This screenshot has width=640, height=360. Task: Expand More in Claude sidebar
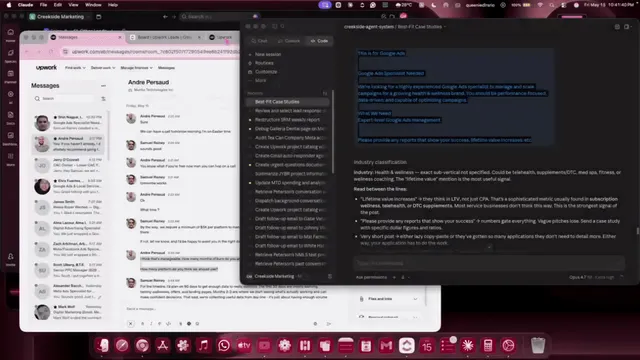click(260, 80)
